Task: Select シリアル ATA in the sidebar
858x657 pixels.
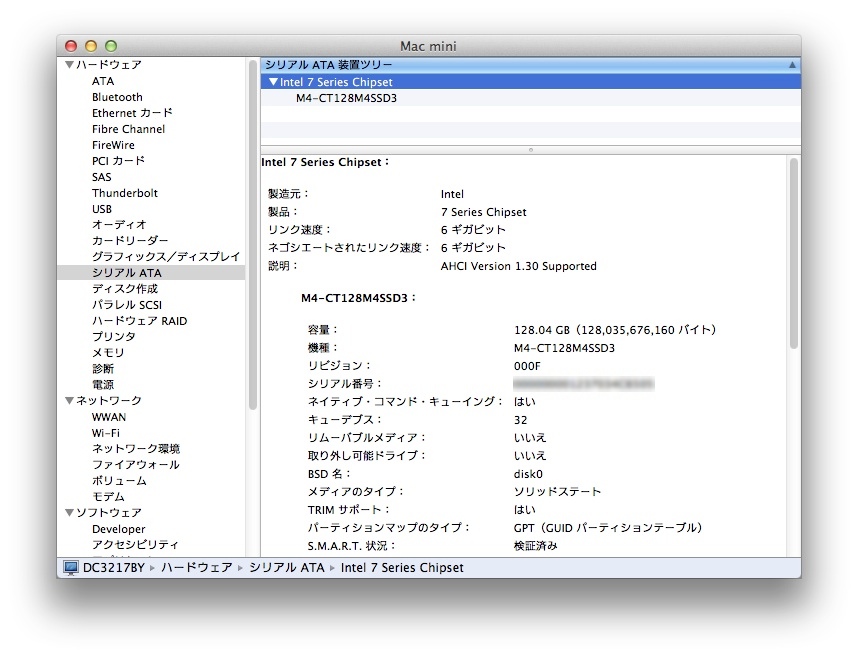Action: pos(151,272)
